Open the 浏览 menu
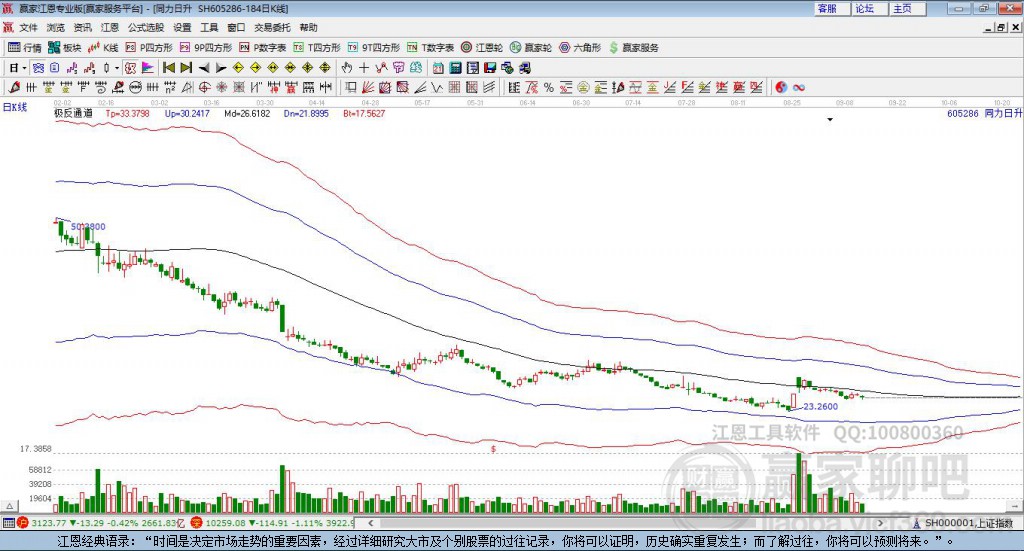 pos(56,27)
